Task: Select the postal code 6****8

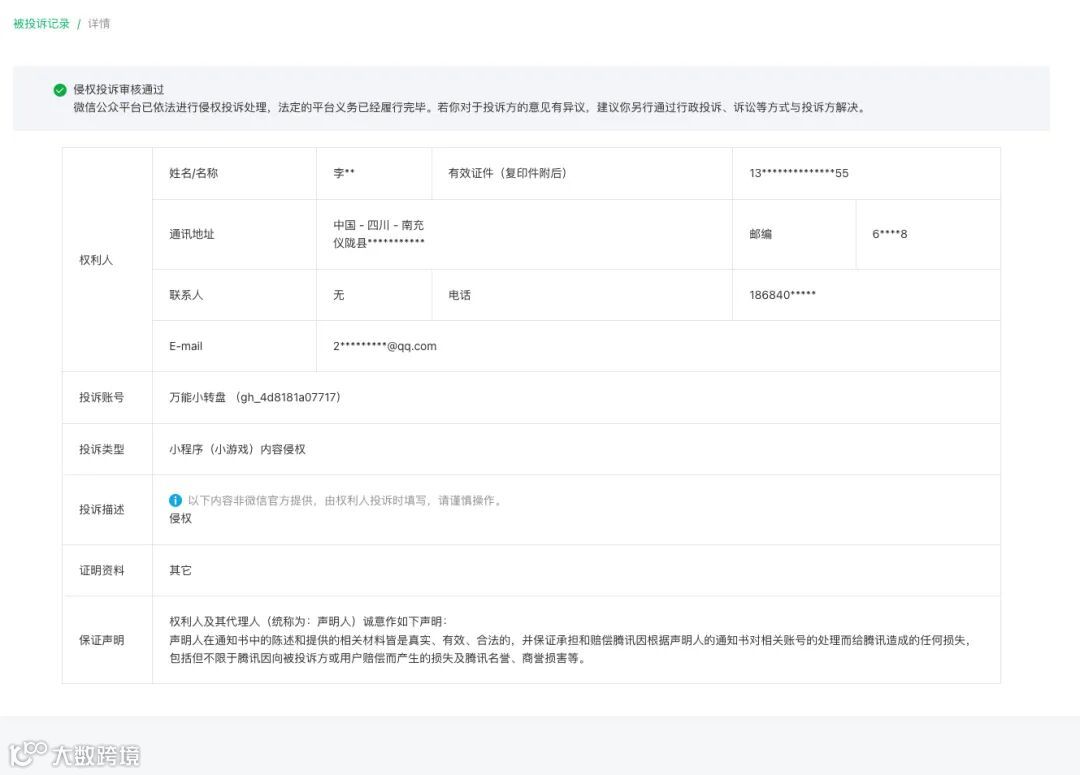Action: 890,234
